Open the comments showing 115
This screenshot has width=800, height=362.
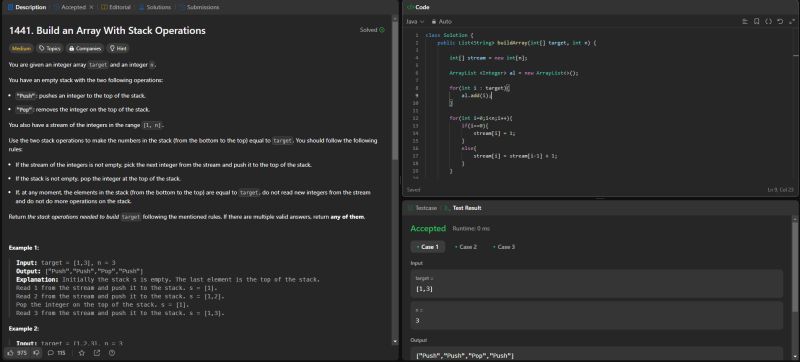click(57, 353)
